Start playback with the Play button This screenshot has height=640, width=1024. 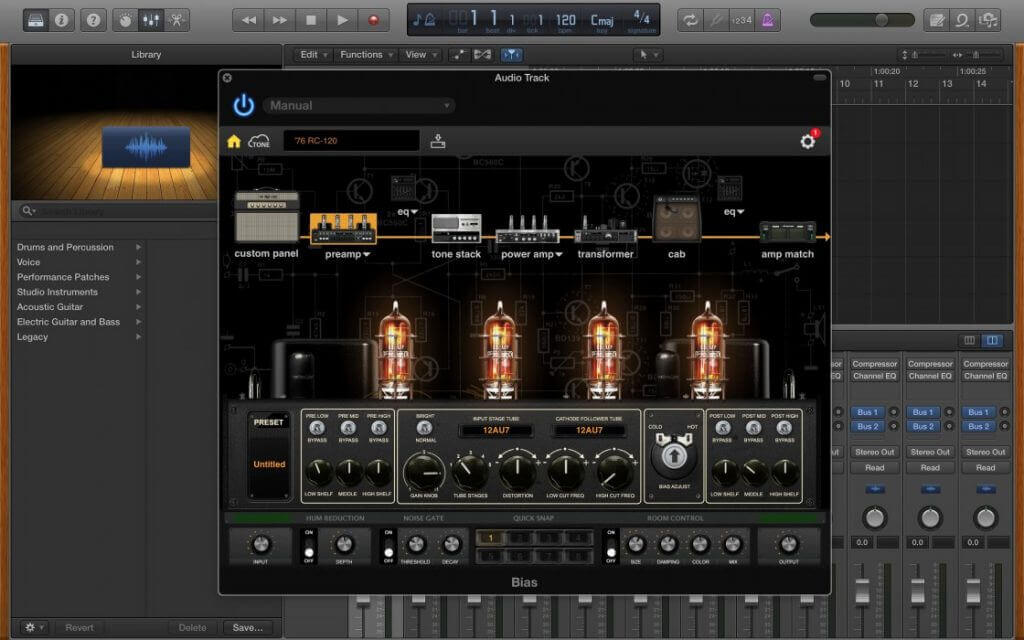click(342, 20)
